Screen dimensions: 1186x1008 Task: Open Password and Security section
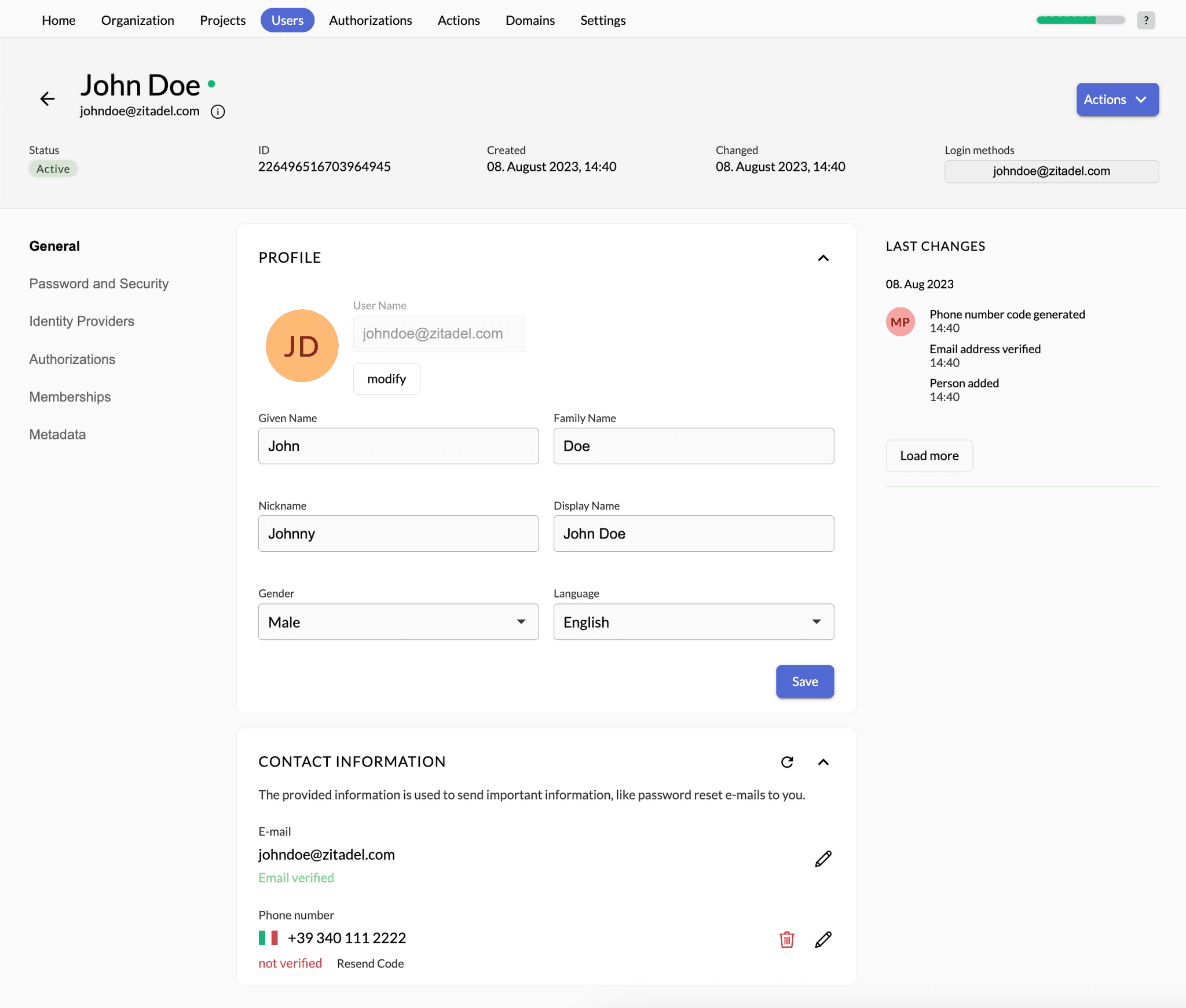point(99,284)
